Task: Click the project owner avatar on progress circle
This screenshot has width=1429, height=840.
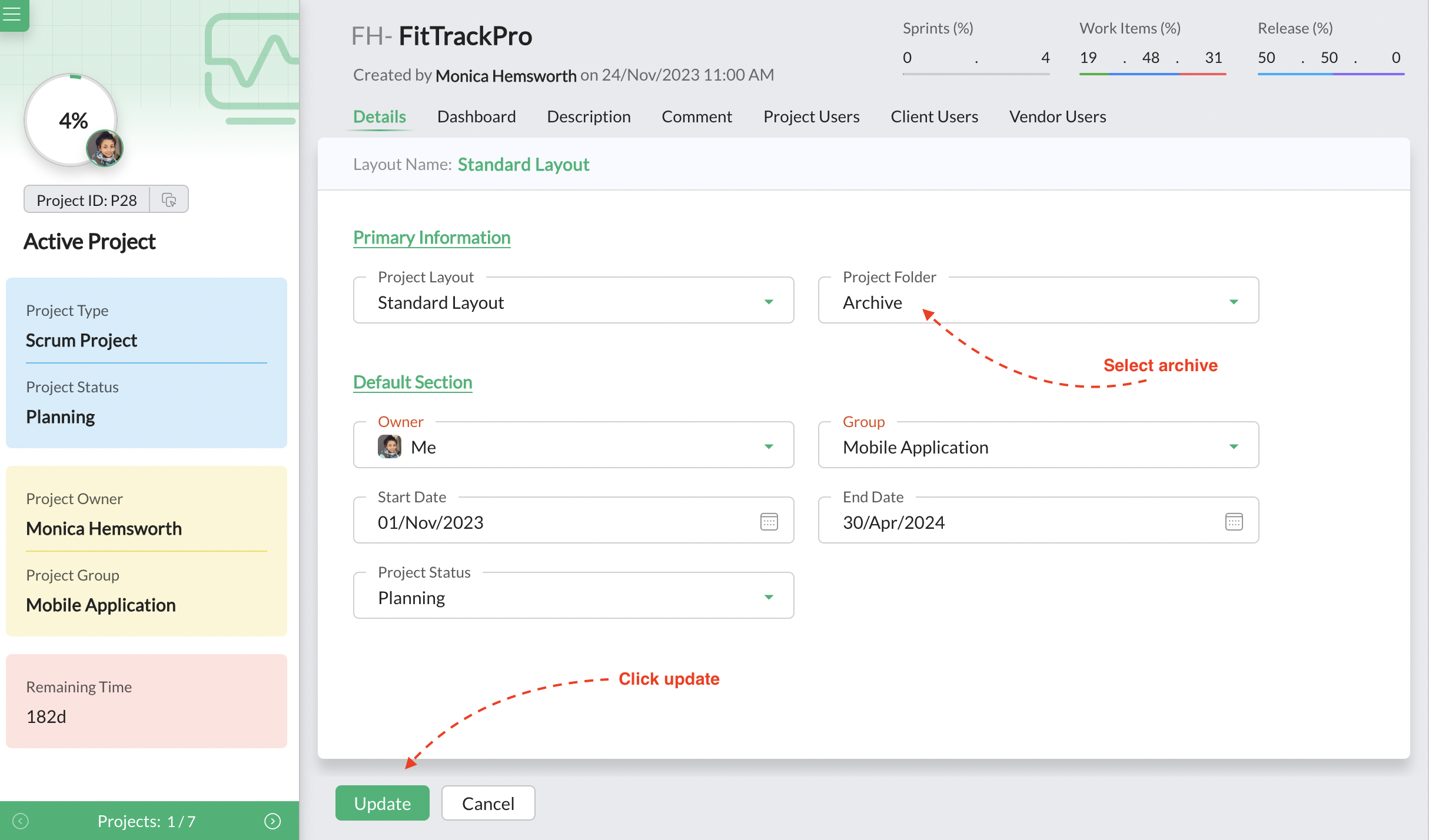Action: coord(105,148)
